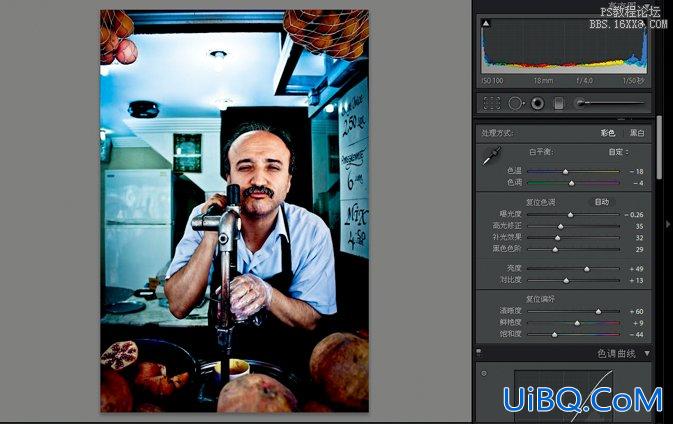This screenshot has width=673, height=424.
Task: Click the 高光修正 recovery slider handle
Action: tap(561, 226)
